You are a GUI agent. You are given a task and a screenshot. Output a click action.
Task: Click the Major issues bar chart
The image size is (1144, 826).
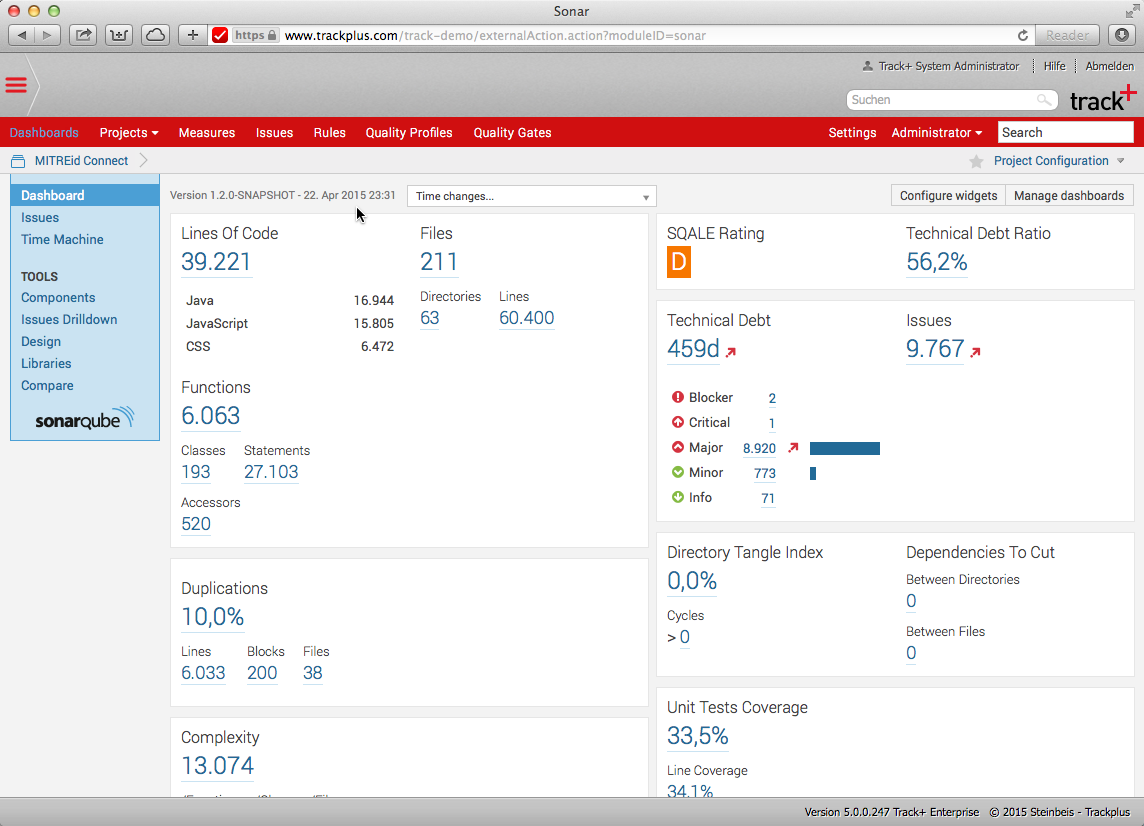844,448
